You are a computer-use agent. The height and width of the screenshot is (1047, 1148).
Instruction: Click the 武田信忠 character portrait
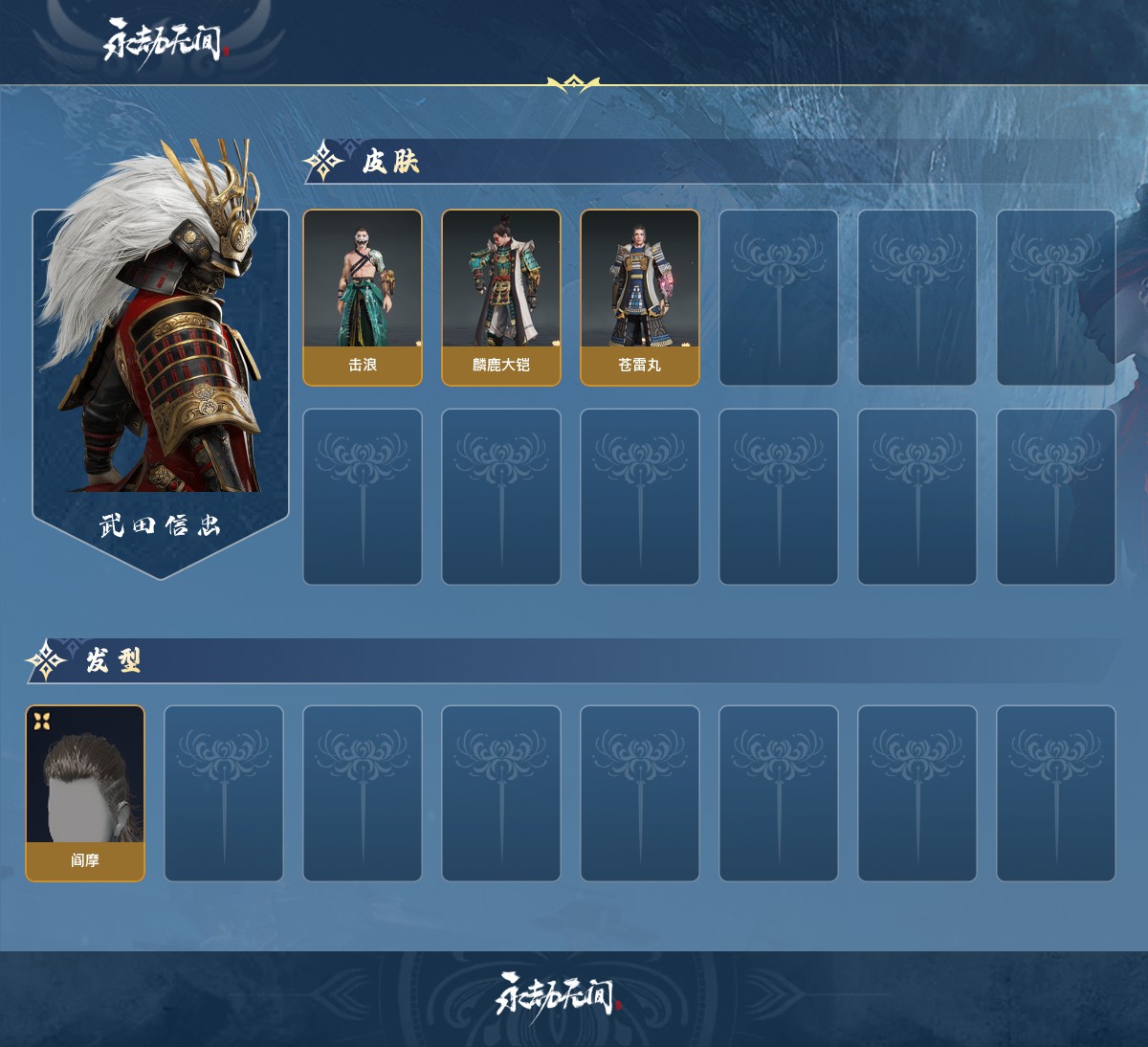pyautogui.click(x=161, y=359)
